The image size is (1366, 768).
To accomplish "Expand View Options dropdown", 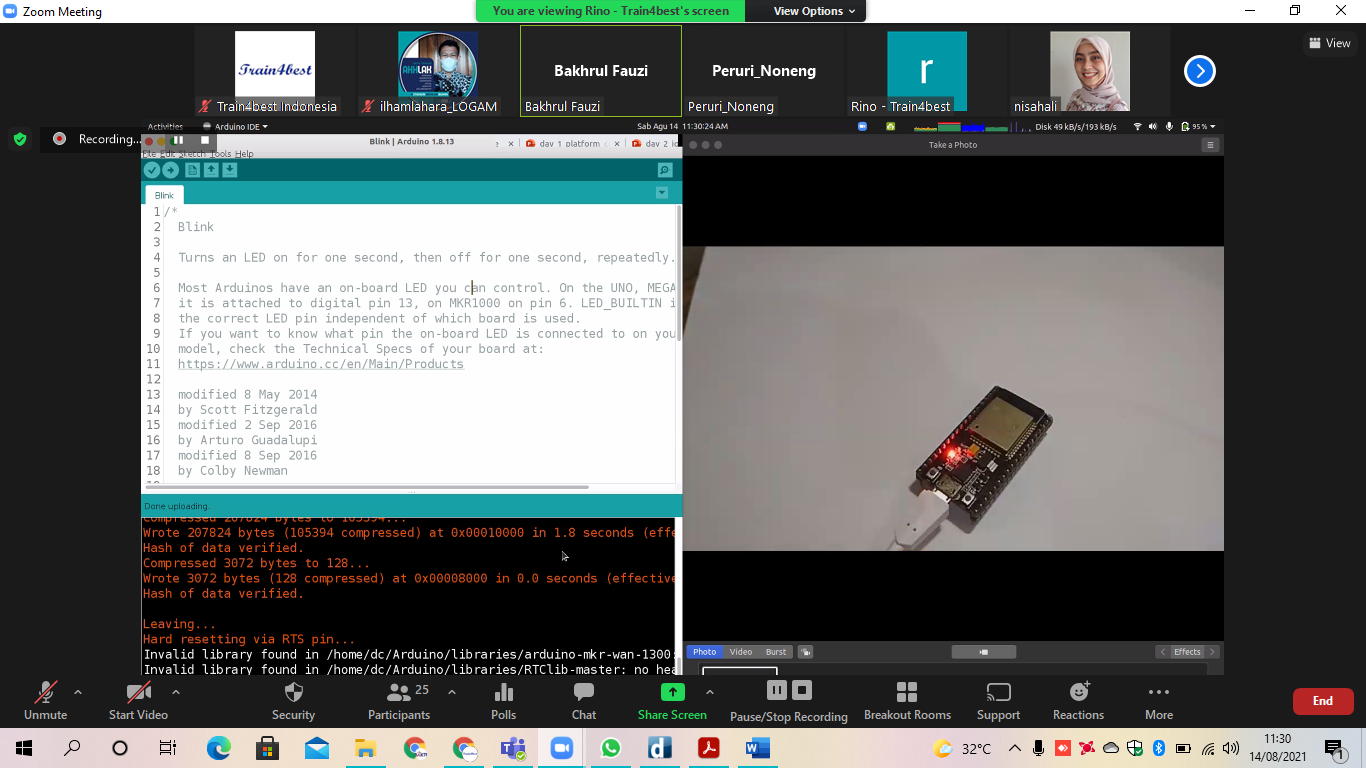I will pos(814,11).
